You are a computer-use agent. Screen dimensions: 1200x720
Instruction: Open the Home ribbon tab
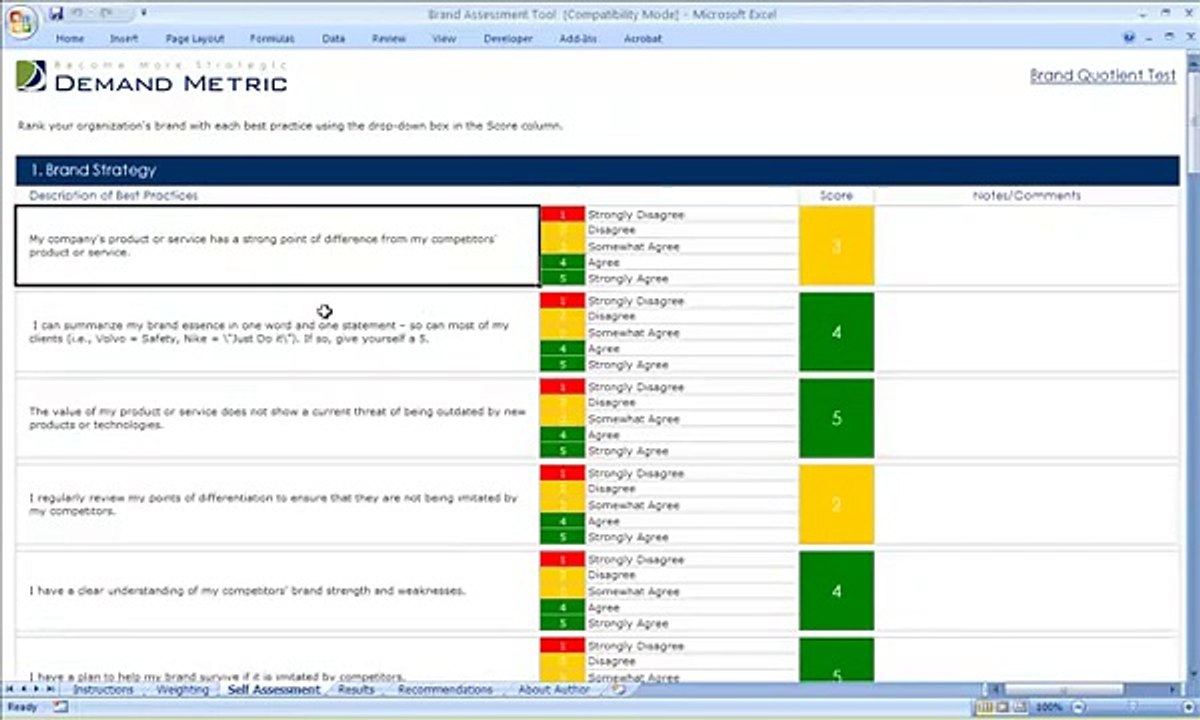70,39
